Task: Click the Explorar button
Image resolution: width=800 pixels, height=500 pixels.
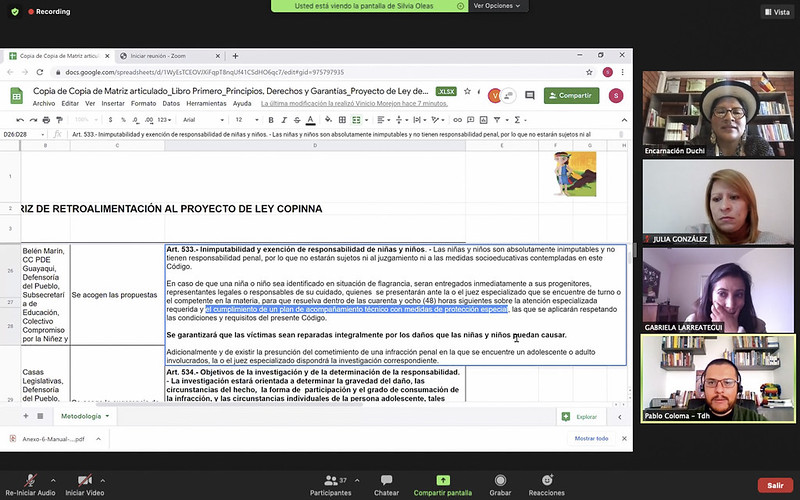Action: click(x=579, y=417)
